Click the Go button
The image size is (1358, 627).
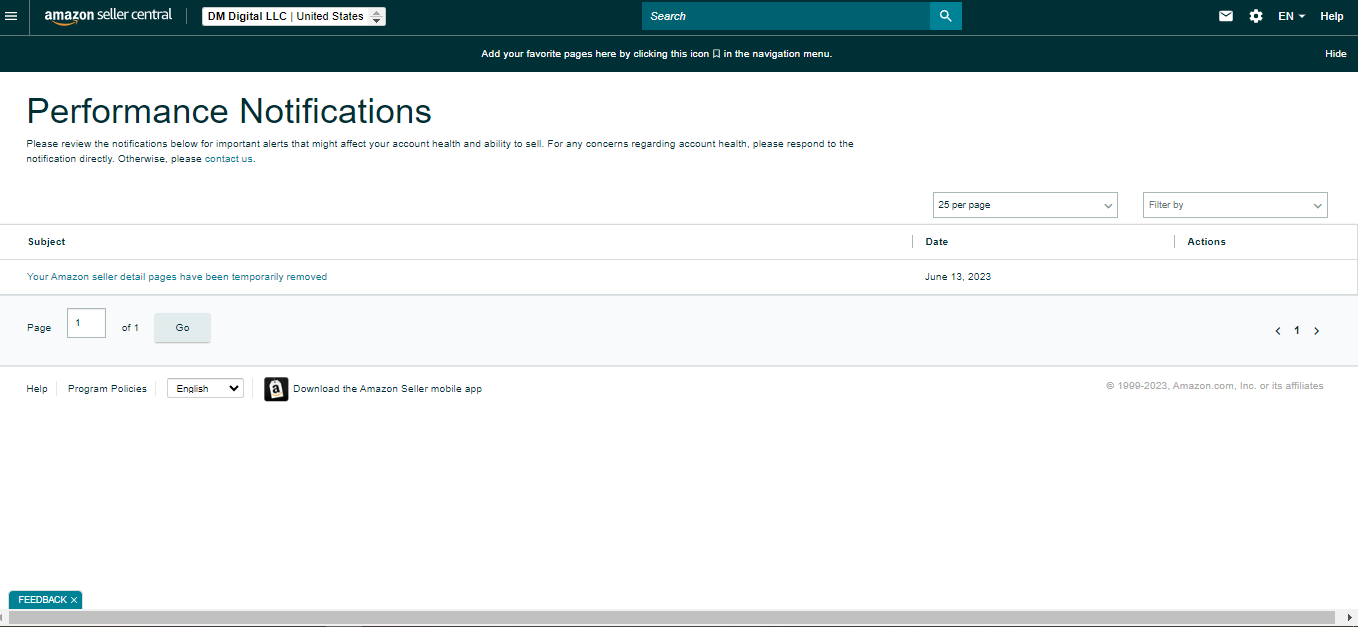(x=182, y=328)
